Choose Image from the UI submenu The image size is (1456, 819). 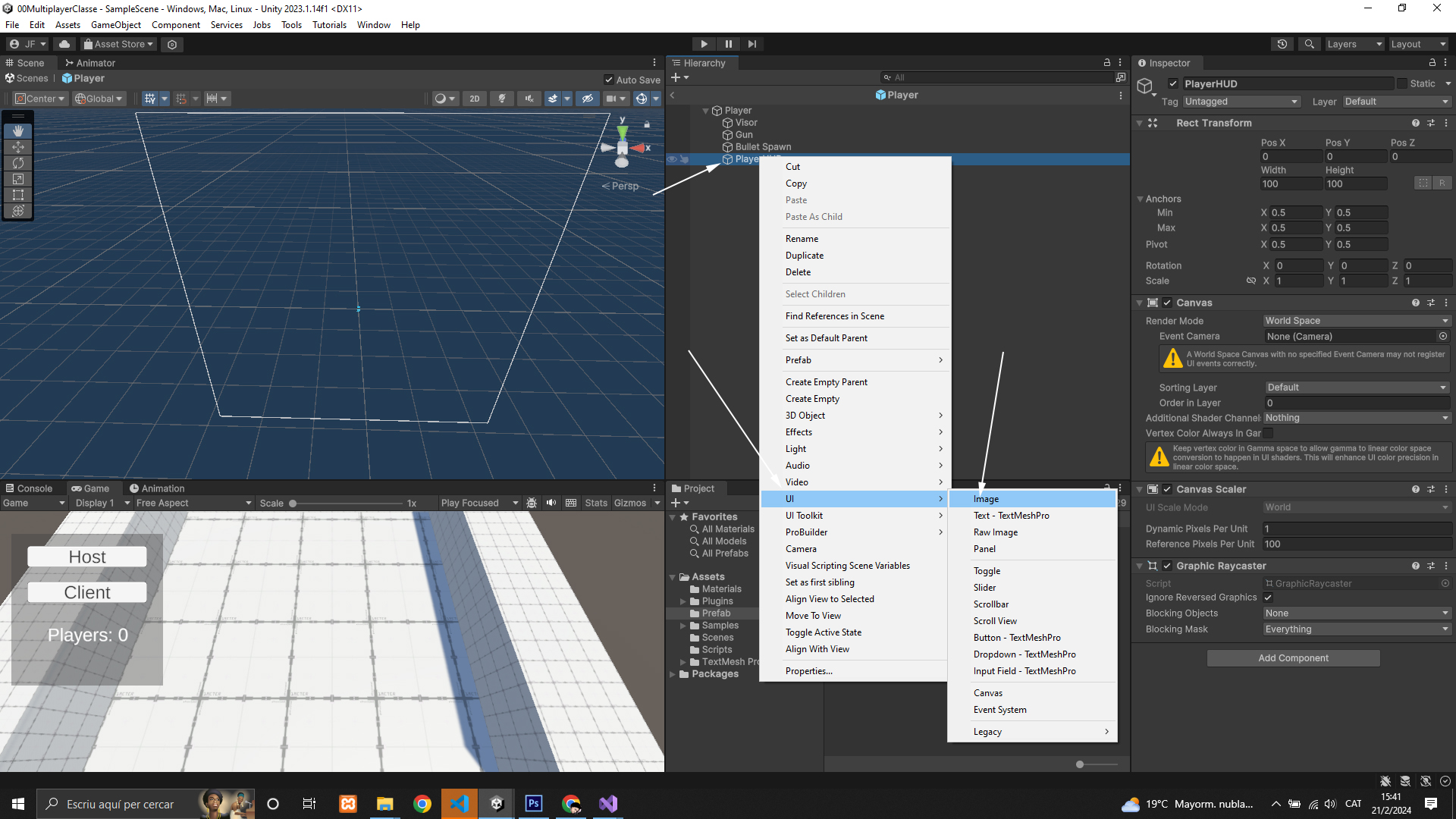[986, 499]
